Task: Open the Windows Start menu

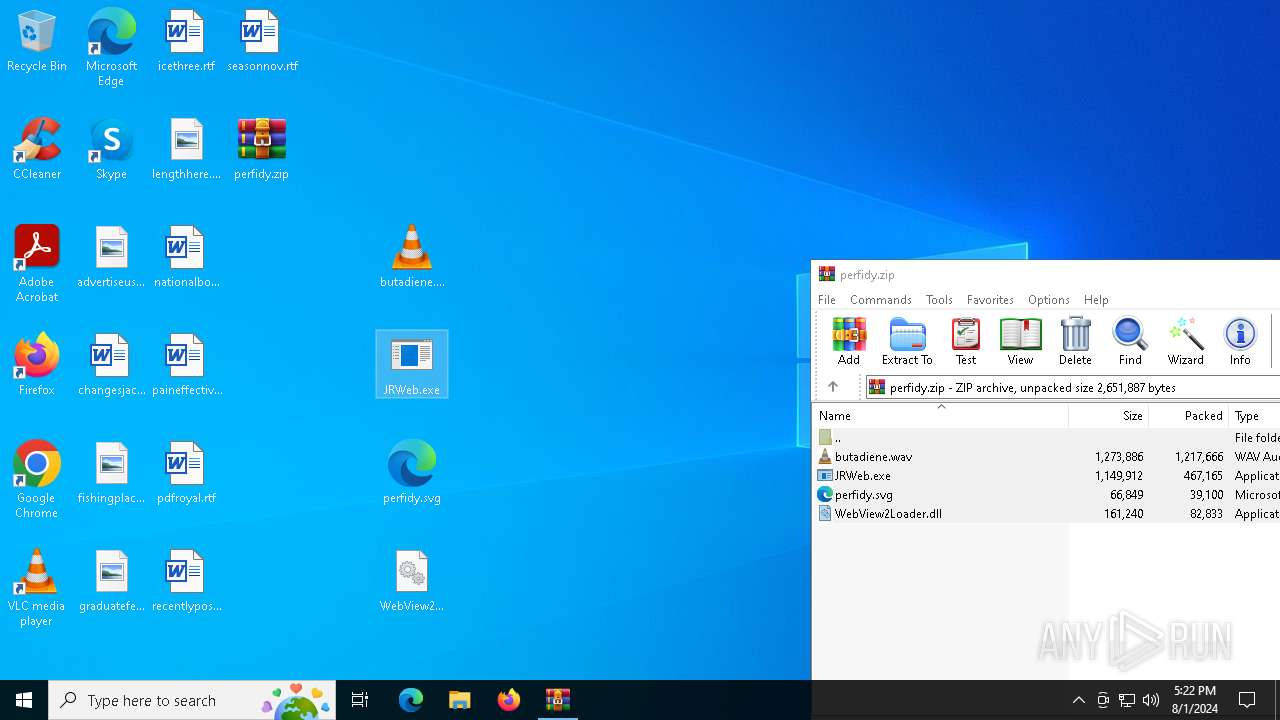Action: pyautogui.click(x=24, y=700)
